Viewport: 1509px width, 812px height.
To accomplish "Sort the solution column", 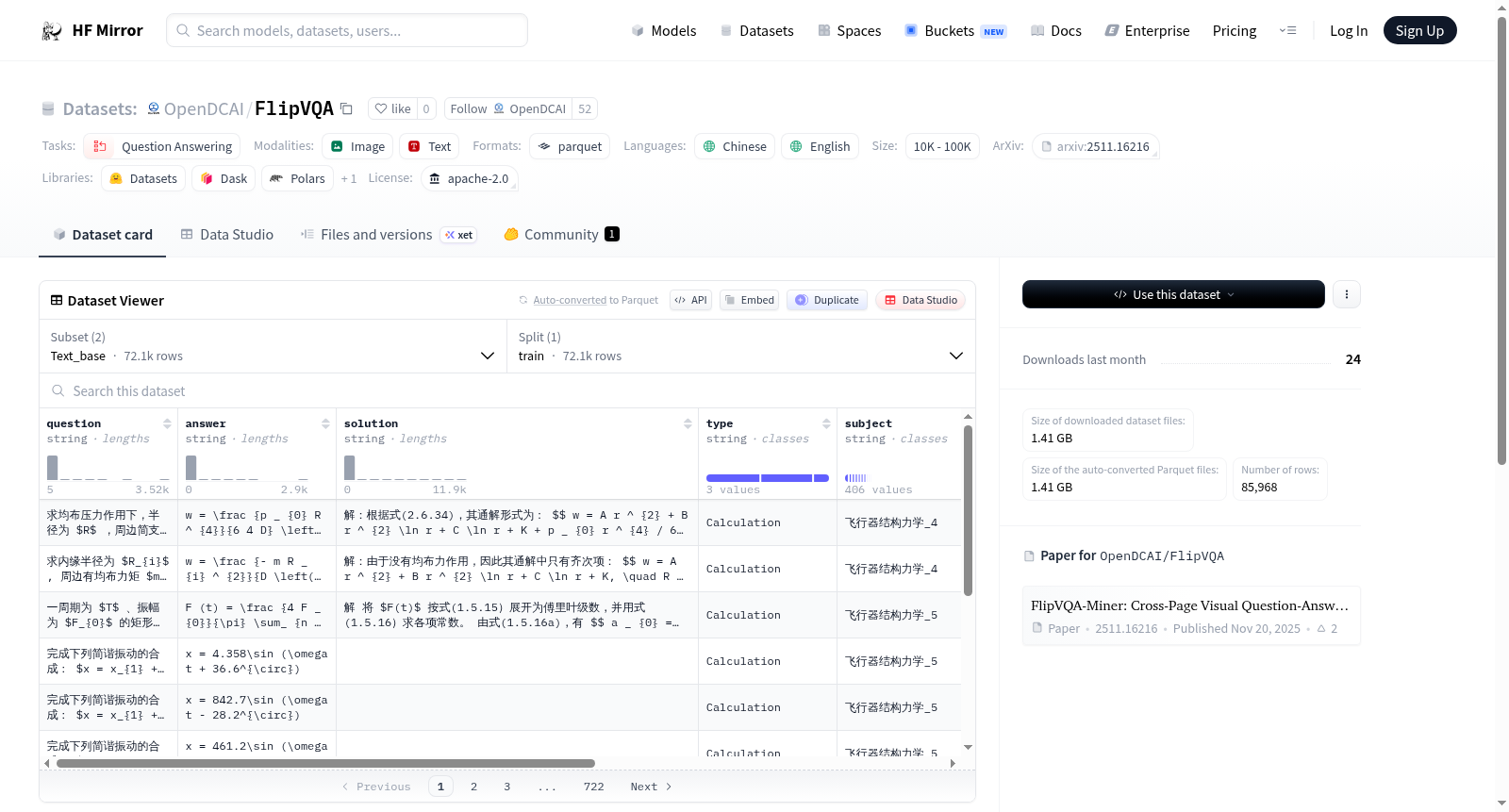I will pos(688,423).
